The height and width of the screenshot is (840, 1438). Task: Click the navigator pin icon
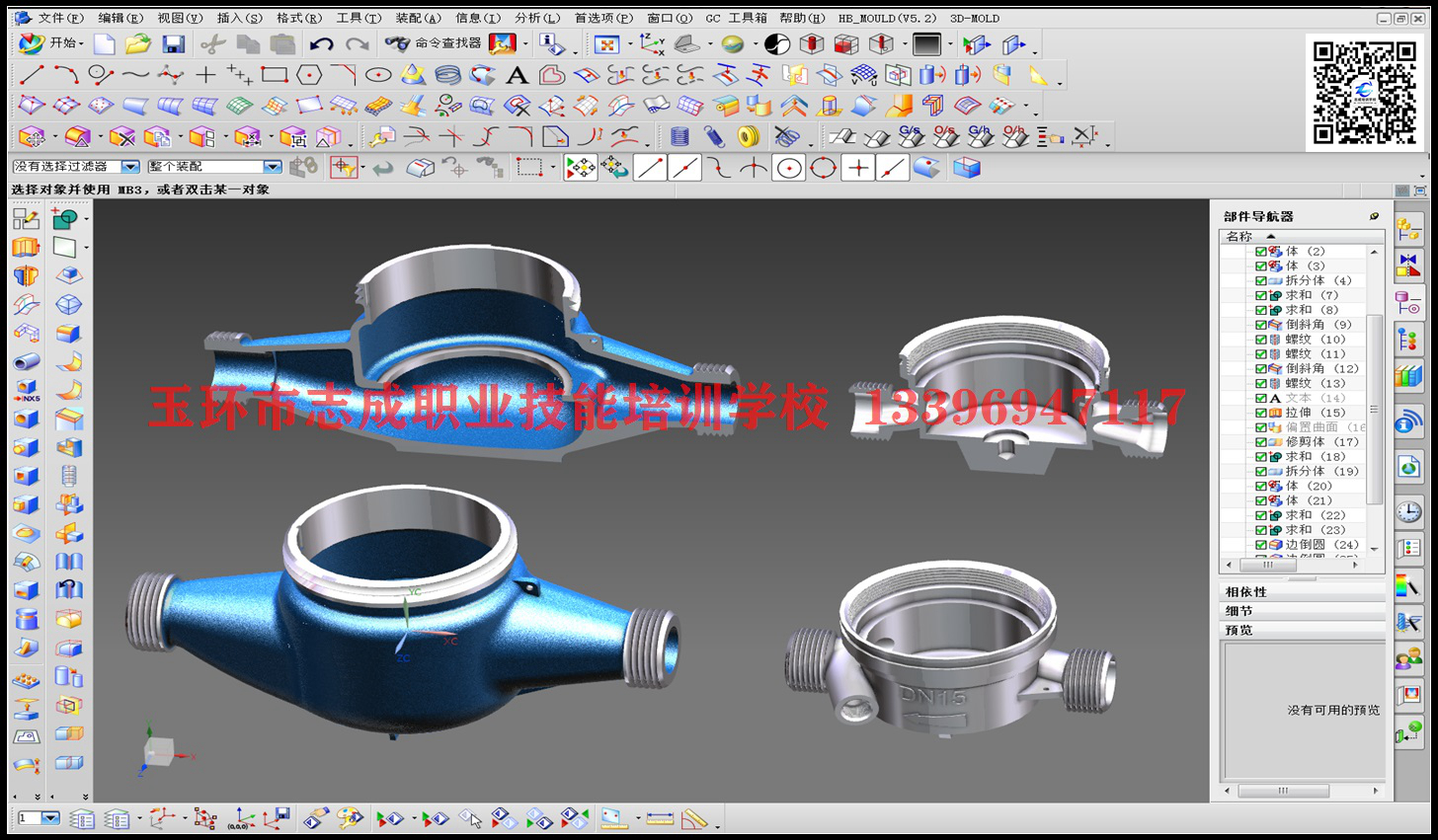pyautogui.click(x=1374, y=215)
